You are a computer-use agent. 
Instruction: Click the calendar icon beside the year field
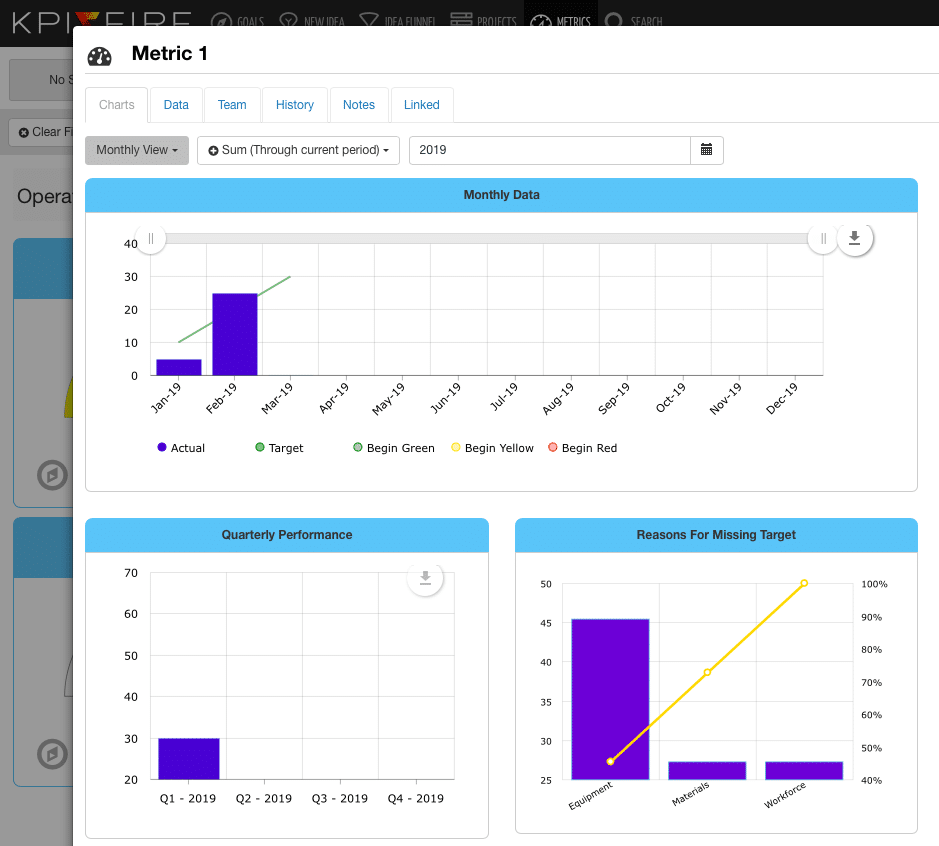[x=706, y=150]
